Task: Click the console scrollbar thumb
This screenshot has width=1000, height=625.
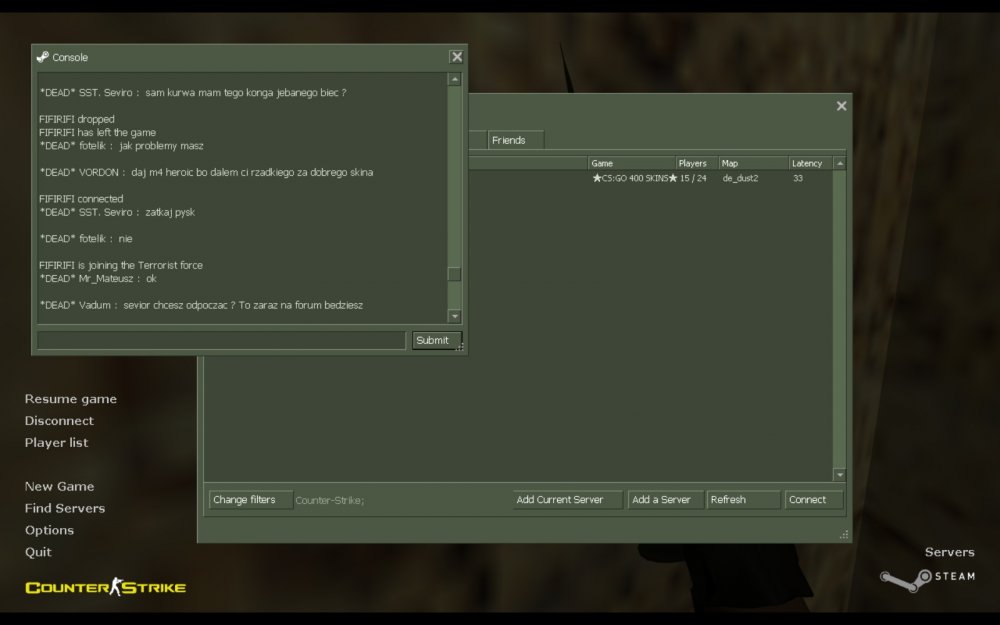Action: coord(455,275)
